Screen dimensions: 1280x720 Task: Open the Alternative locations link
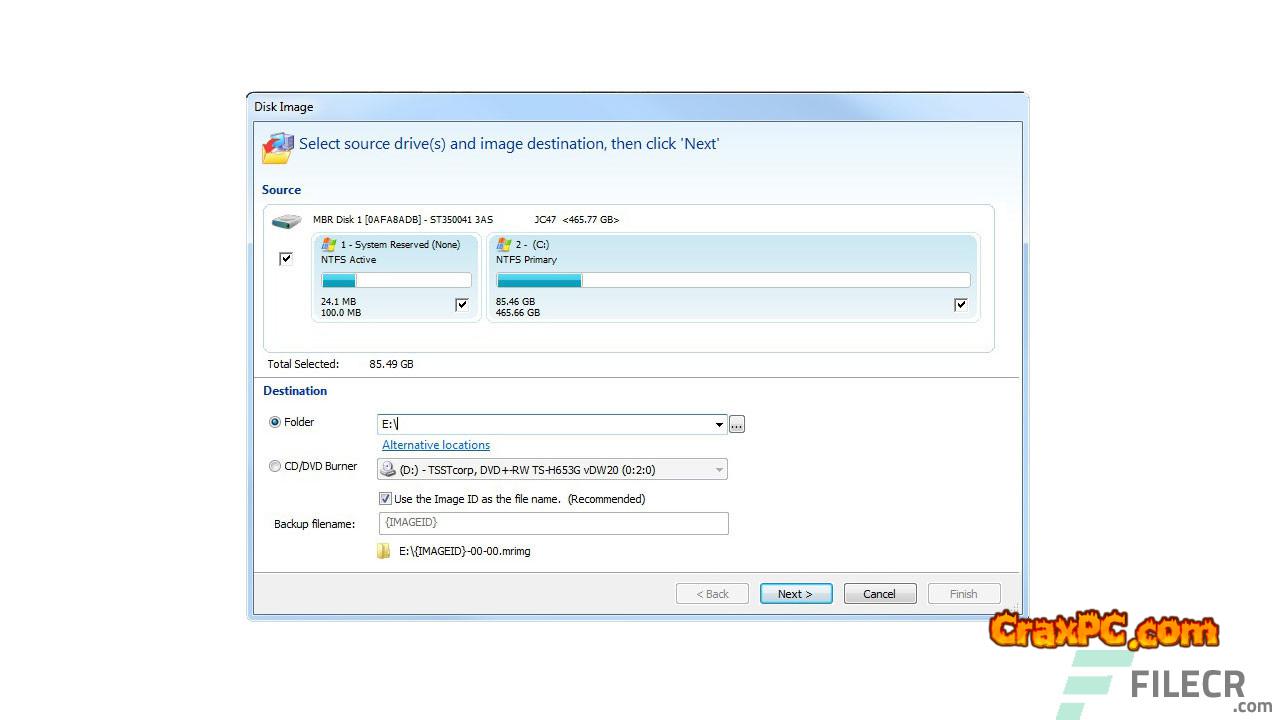436,445
